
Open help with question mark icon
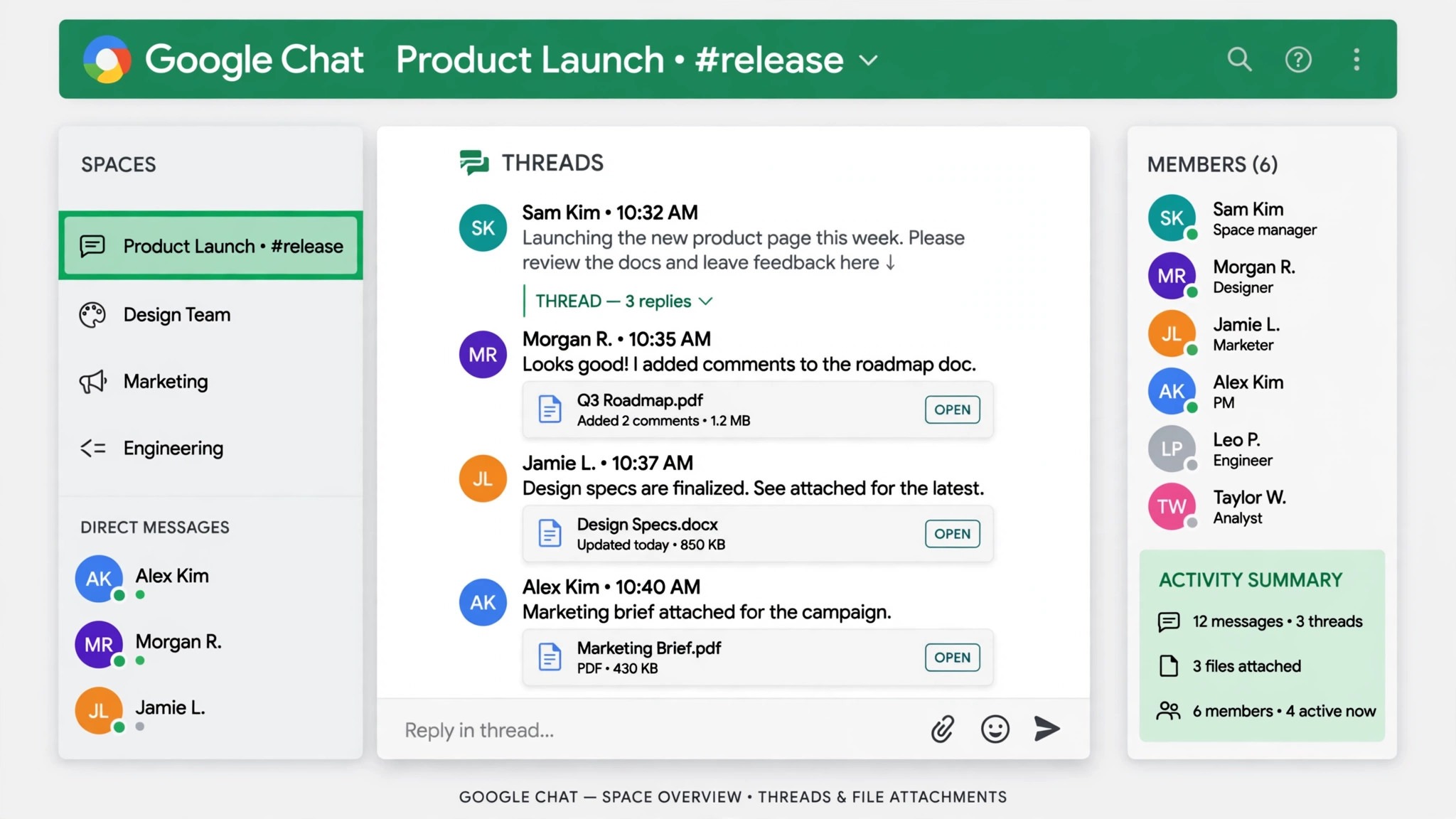(1298, 59)
